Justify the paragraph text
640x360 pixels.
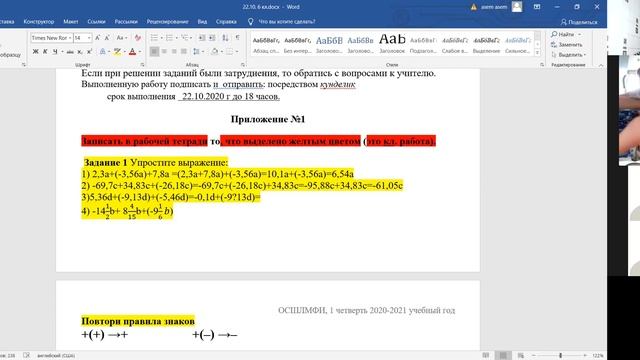click(x=184, y=52)
